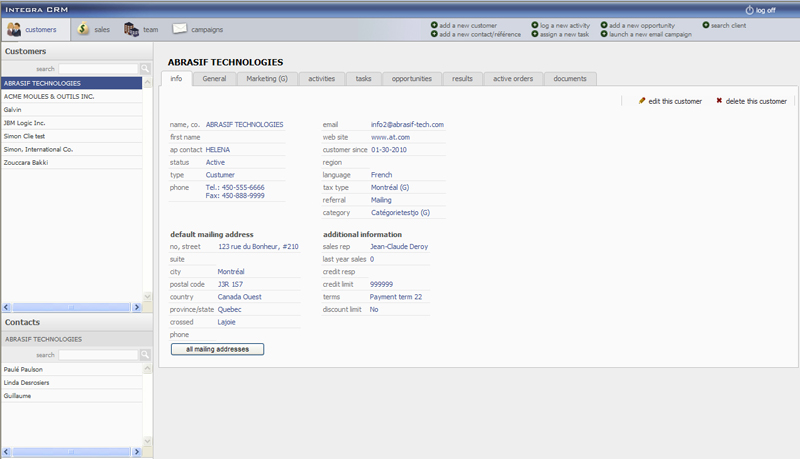Click the Customers search input field

coord(98,69)
